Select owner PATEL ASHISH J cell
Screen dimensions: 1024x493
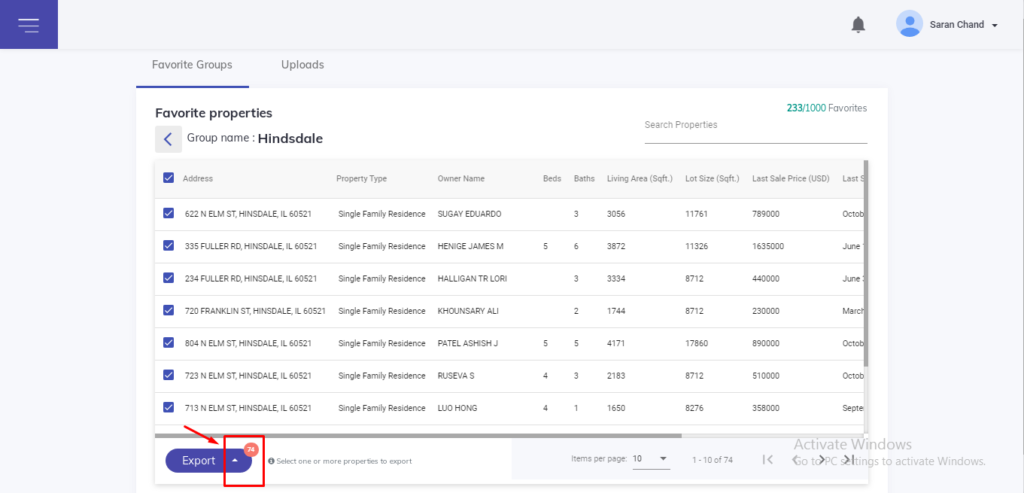click(468, 343)
